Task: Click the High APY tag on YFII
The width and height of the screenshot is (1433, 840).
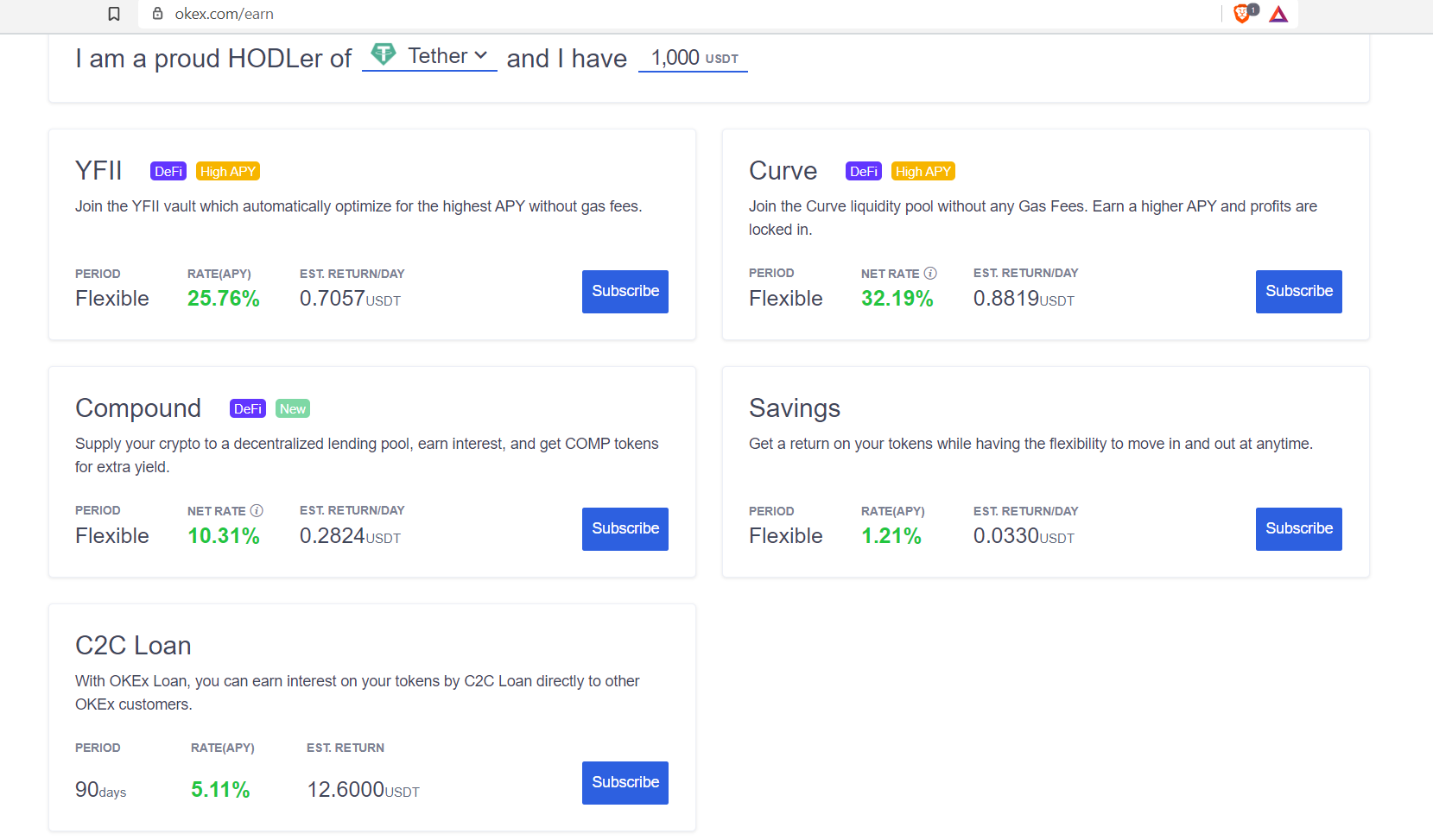Action: [228, 171]
